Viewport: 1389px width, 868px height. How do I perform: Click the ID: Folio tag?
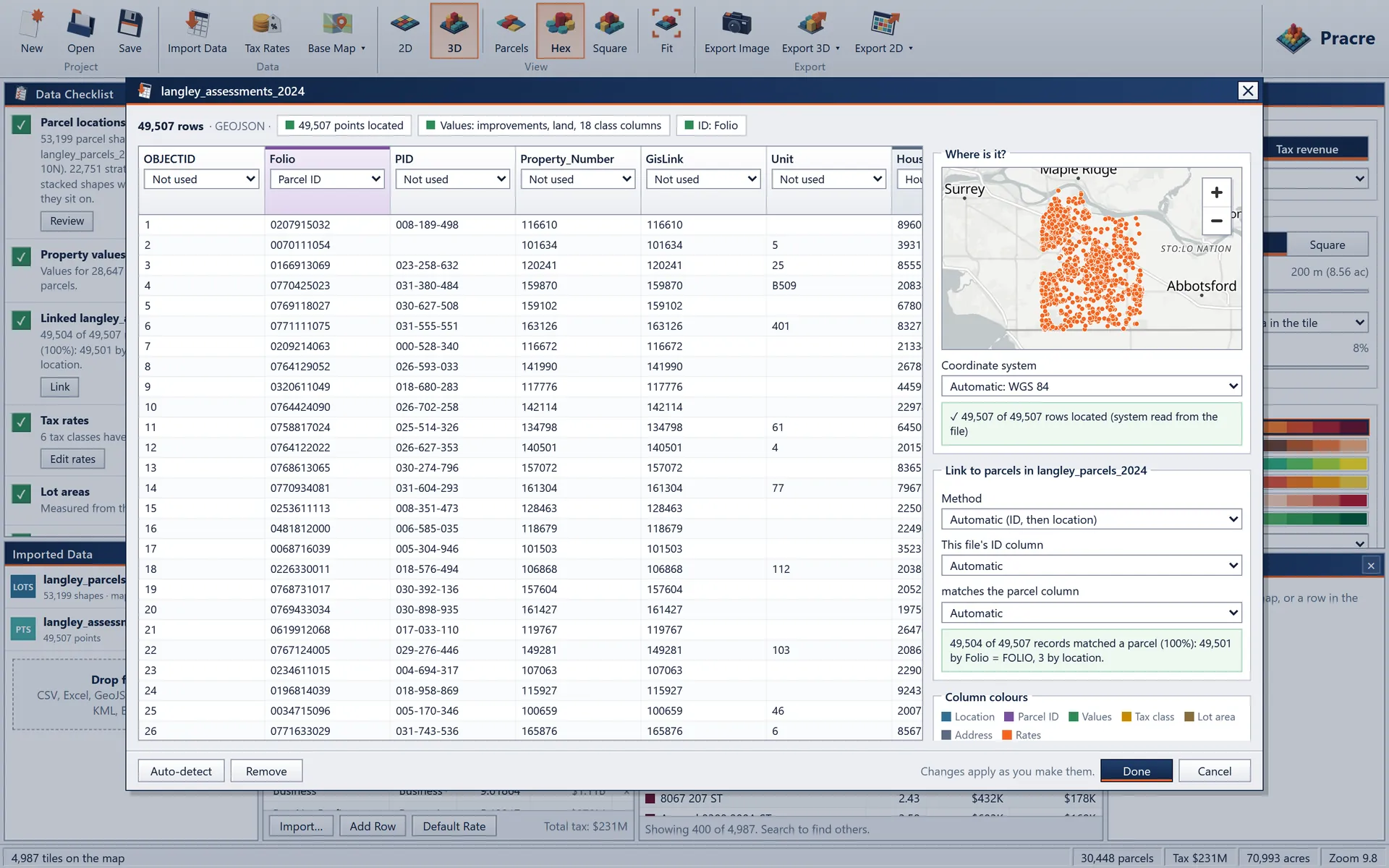[x=711, y=125]
